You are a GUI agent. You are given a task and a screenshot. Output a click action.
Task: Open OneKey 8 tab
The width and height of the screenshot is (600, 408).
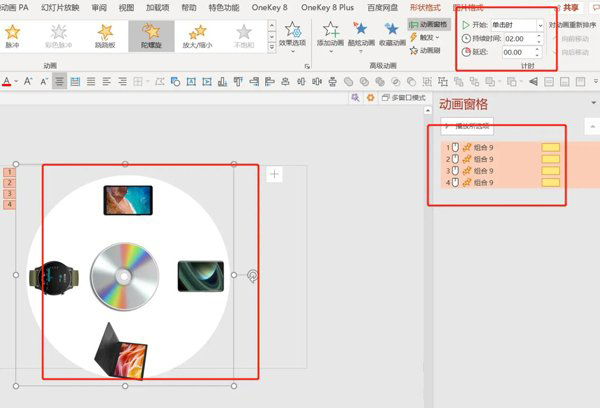coord(269,8)
